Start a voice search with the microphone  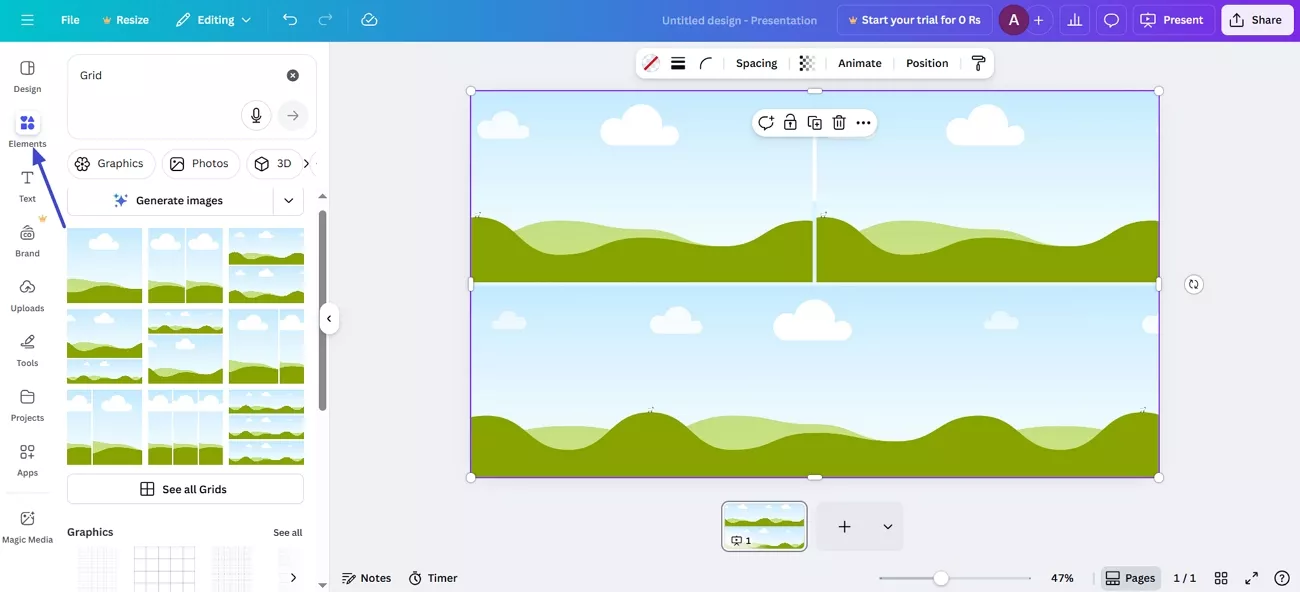(x=256, y=115)
